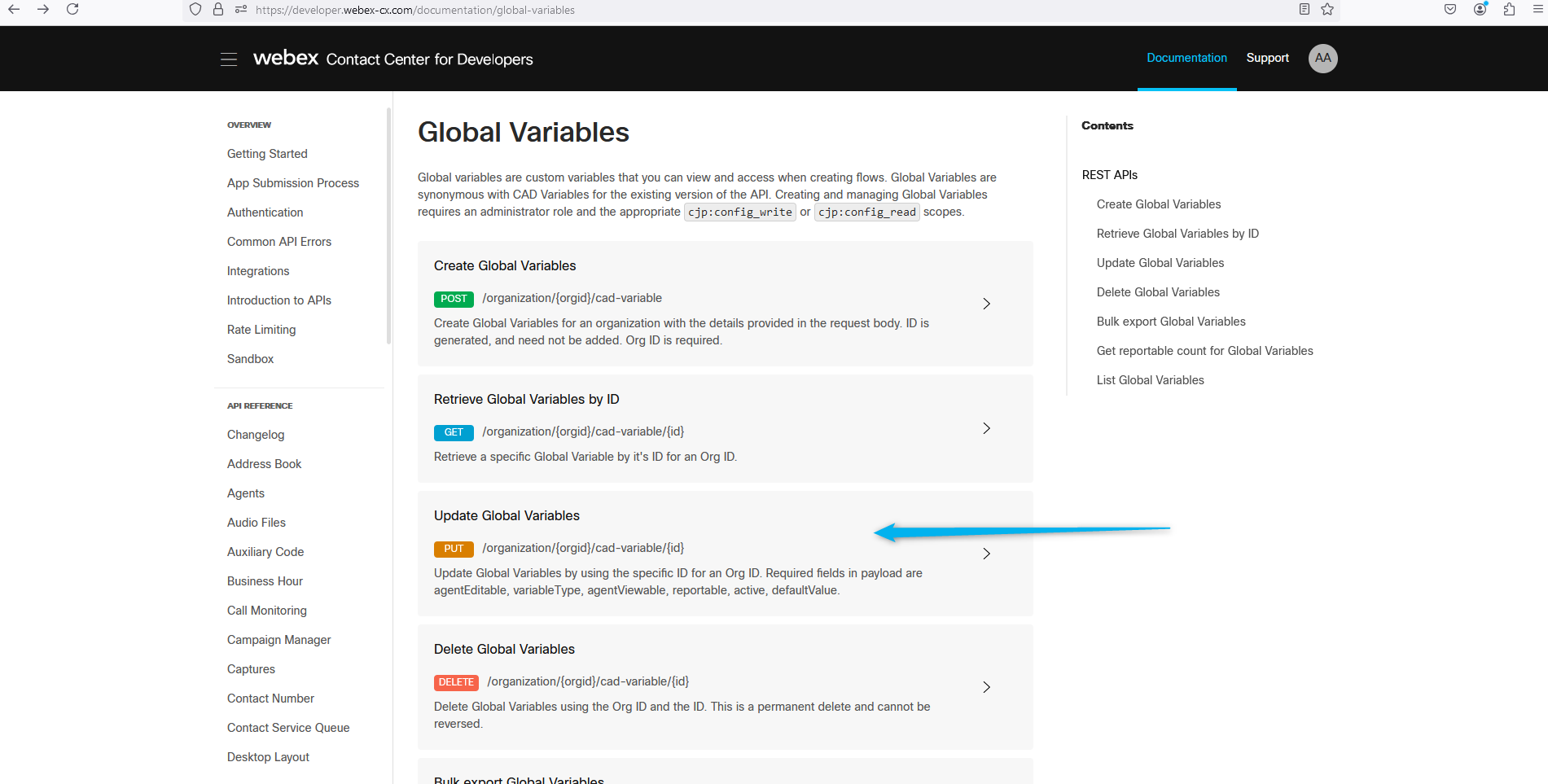The height and width of the screenshot is (784, 1548).
Task: Jump to List Global Variables in Contents
Action: click(x=1150, y=380)
